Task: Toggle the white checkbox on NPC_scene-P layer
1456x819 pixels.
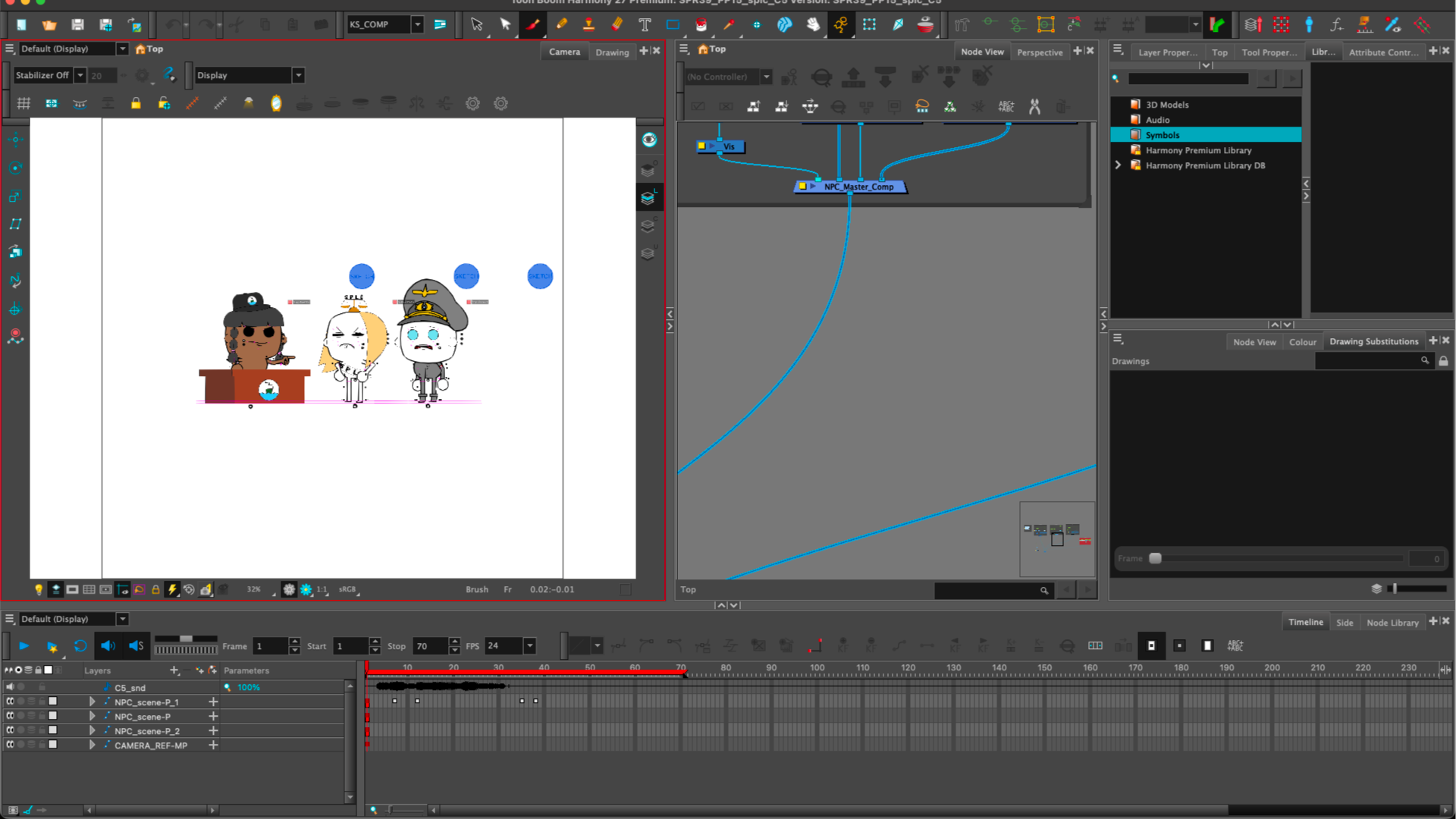Action: [x=52, y=716]
